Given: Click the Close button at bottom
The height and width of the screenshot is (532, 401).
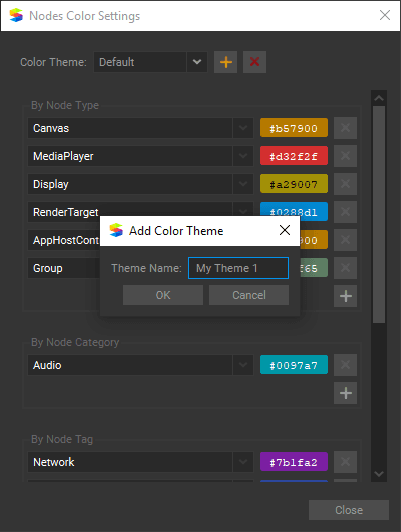Looking at the screenshot, I should tap(349, 510).
